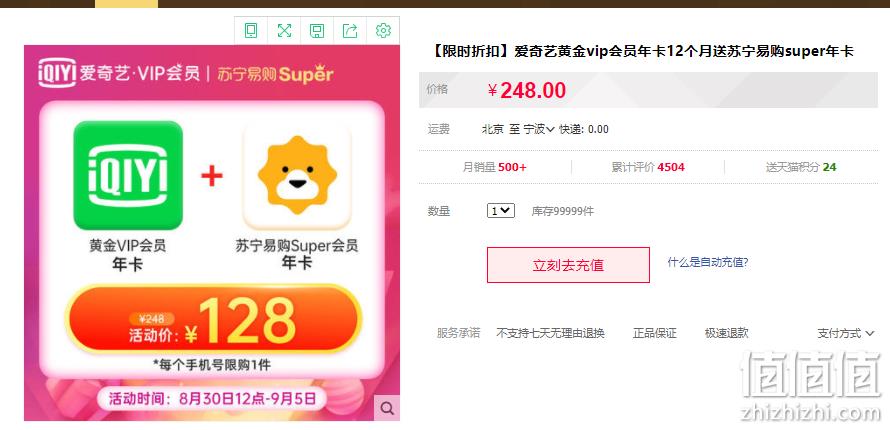Open the 宁波 destination city dropdown
Screen dimensions: 890x430
pos(538,129)
